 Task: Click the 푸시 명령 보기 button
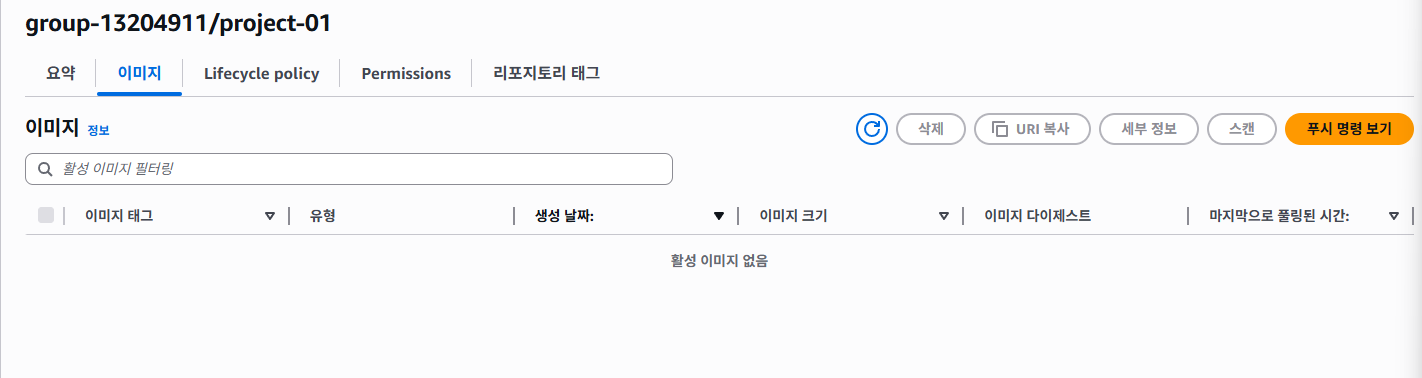[x=1349, y=129]
